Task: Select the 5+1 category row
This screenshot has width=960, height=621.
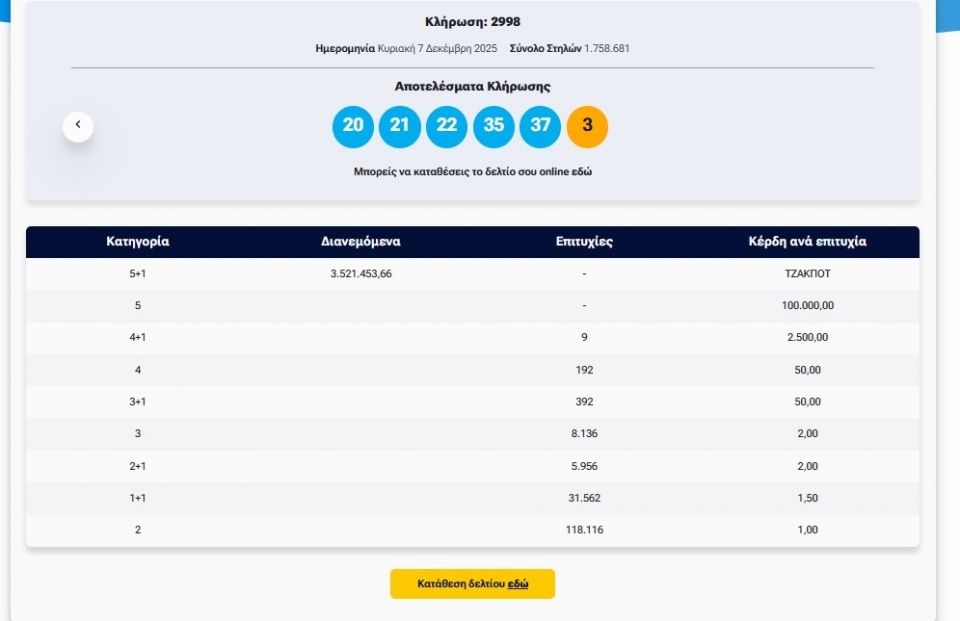Action: tap(138, 273)
